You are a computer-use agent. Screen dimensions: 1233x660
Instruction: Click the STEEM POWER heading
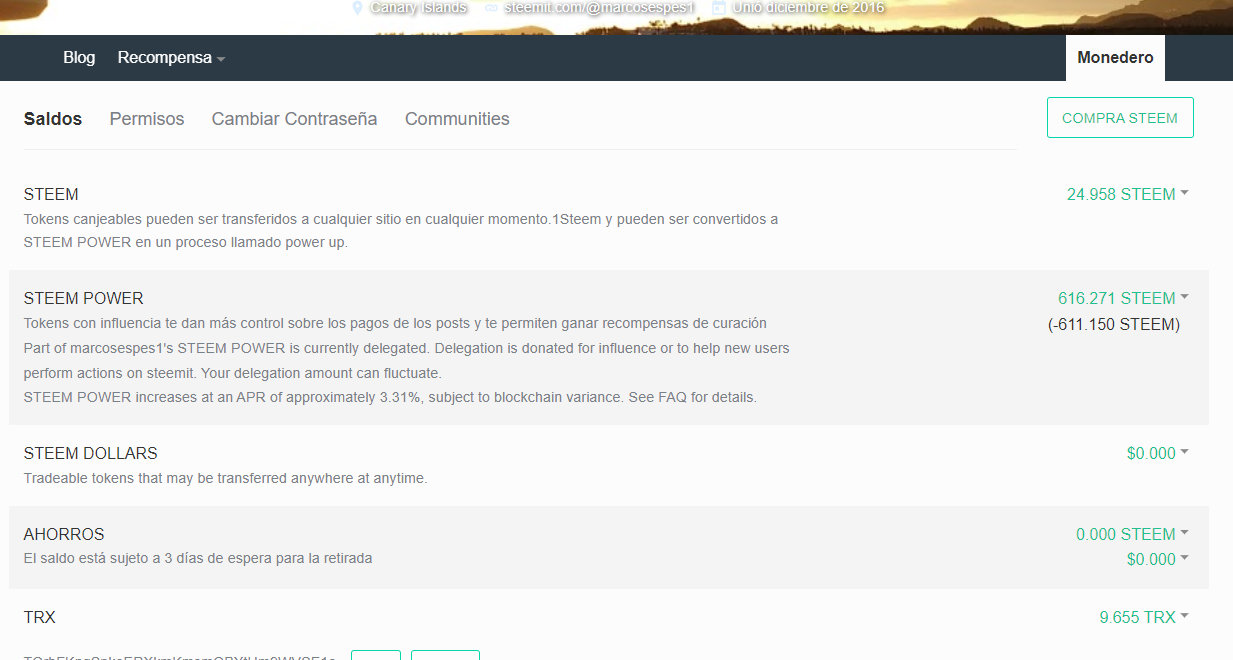(84, 298)
